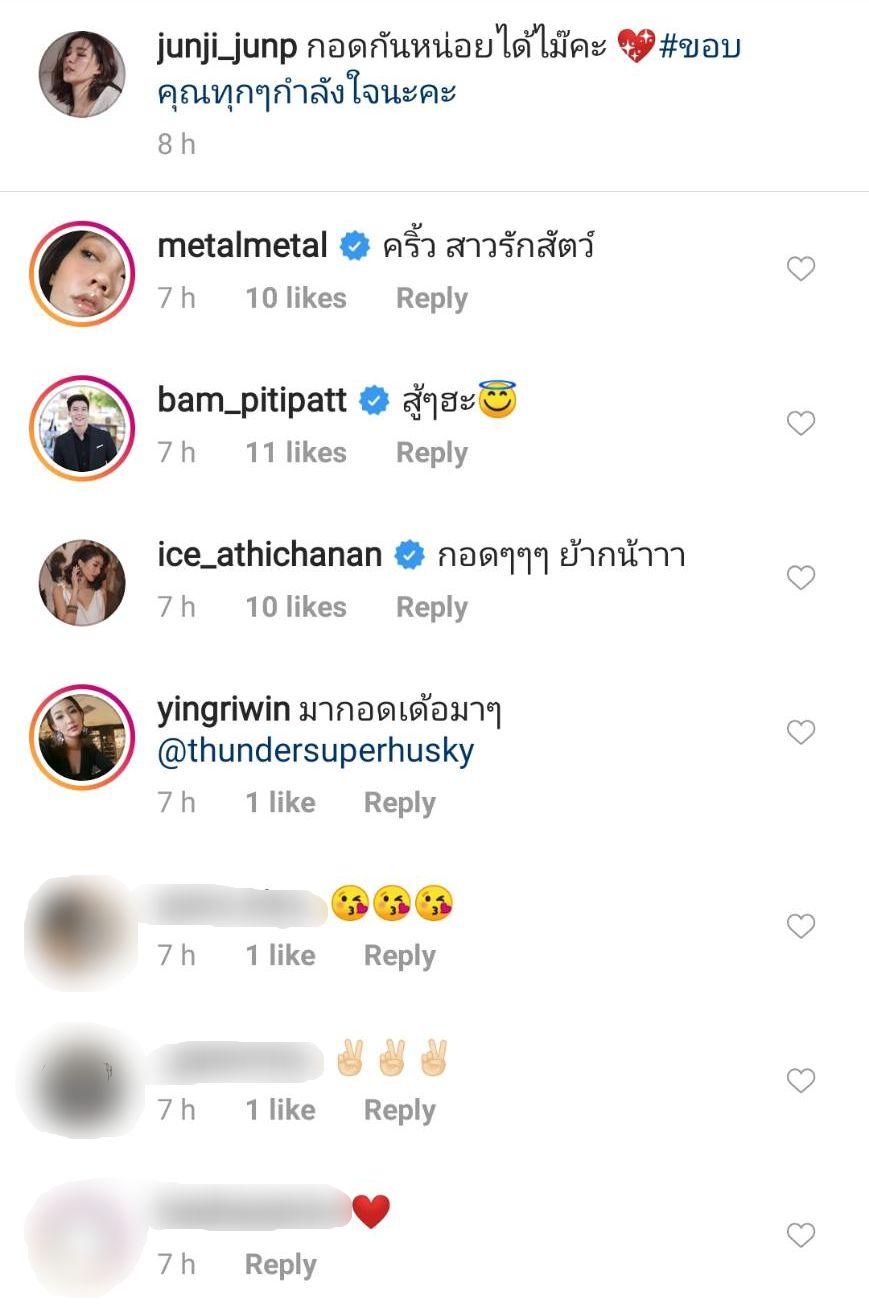Like the victory-hand emoji comment
Screen dimensions: 869x1307
pyautogui.click(x=801, y=1081)
